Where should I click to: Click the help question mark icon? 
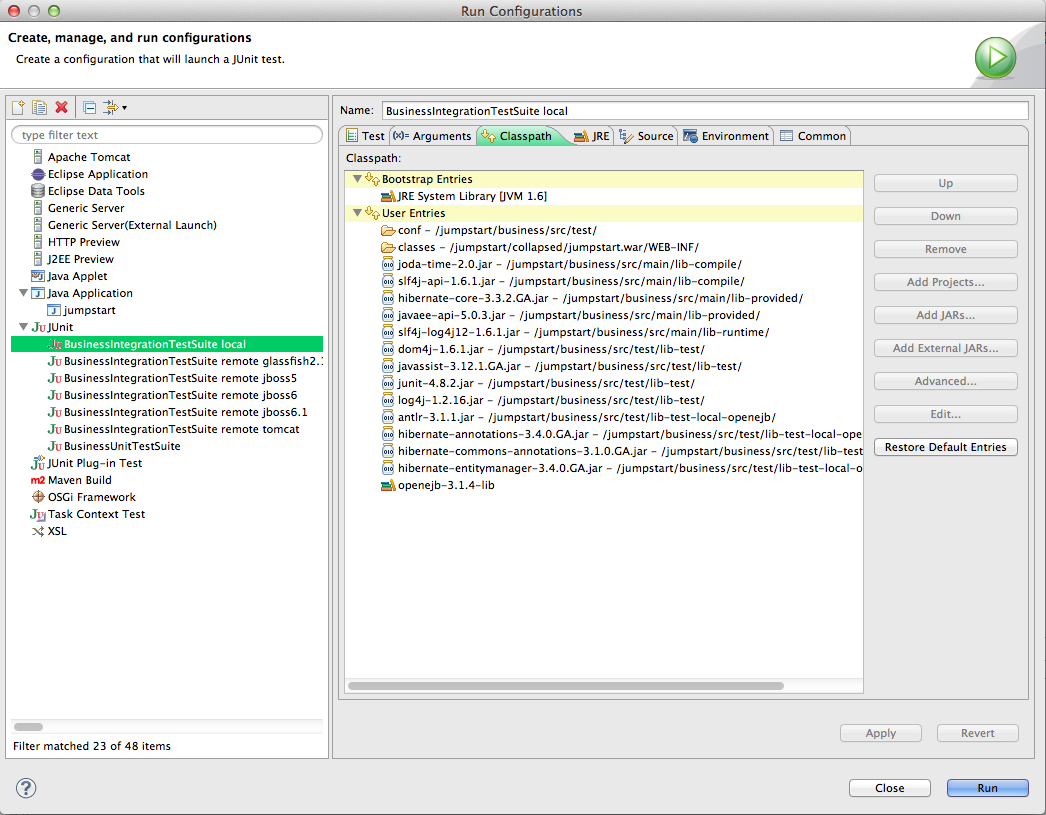tap(26, 788)
